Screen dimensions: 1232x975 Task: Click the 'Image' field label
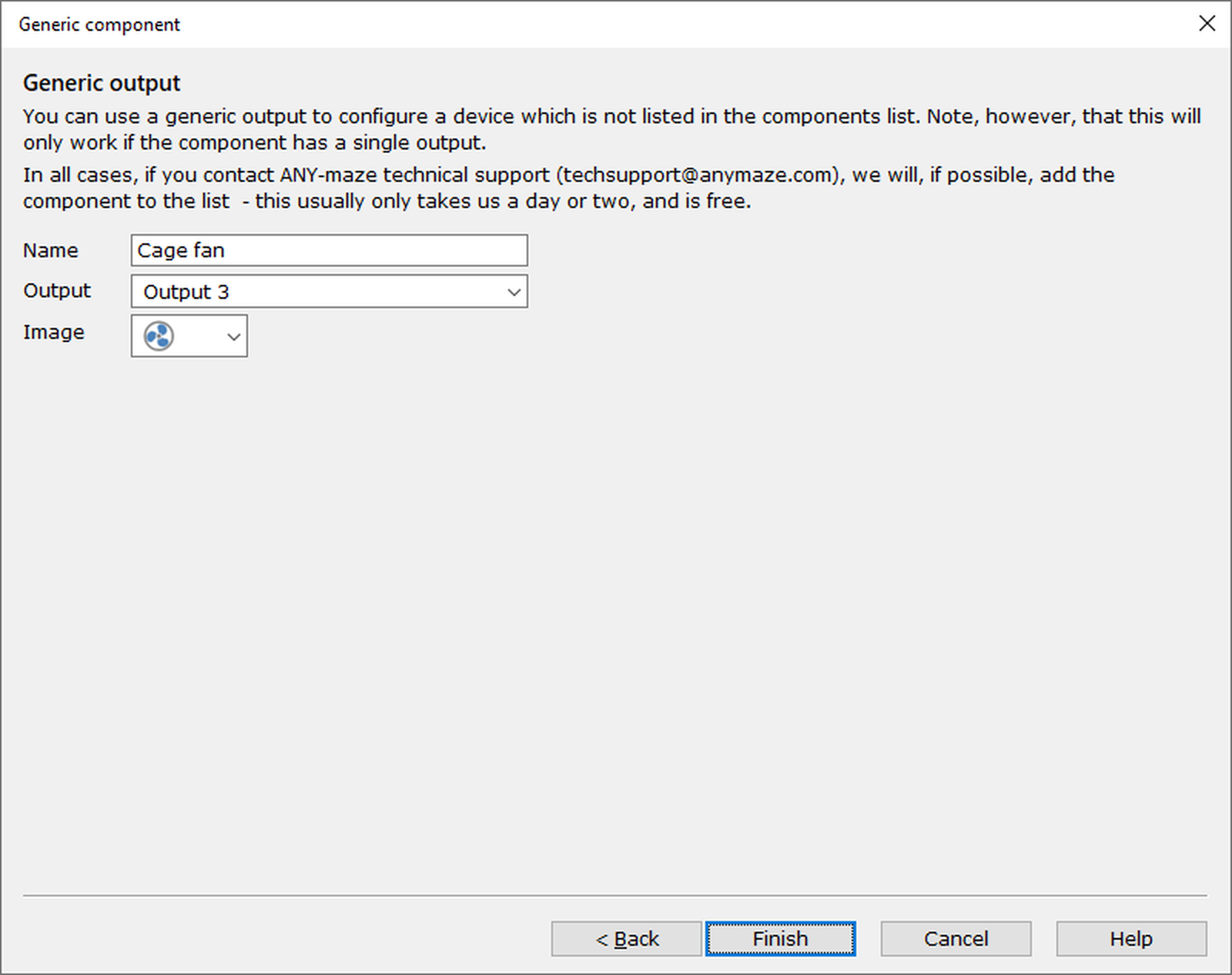(x=54, y=332)
